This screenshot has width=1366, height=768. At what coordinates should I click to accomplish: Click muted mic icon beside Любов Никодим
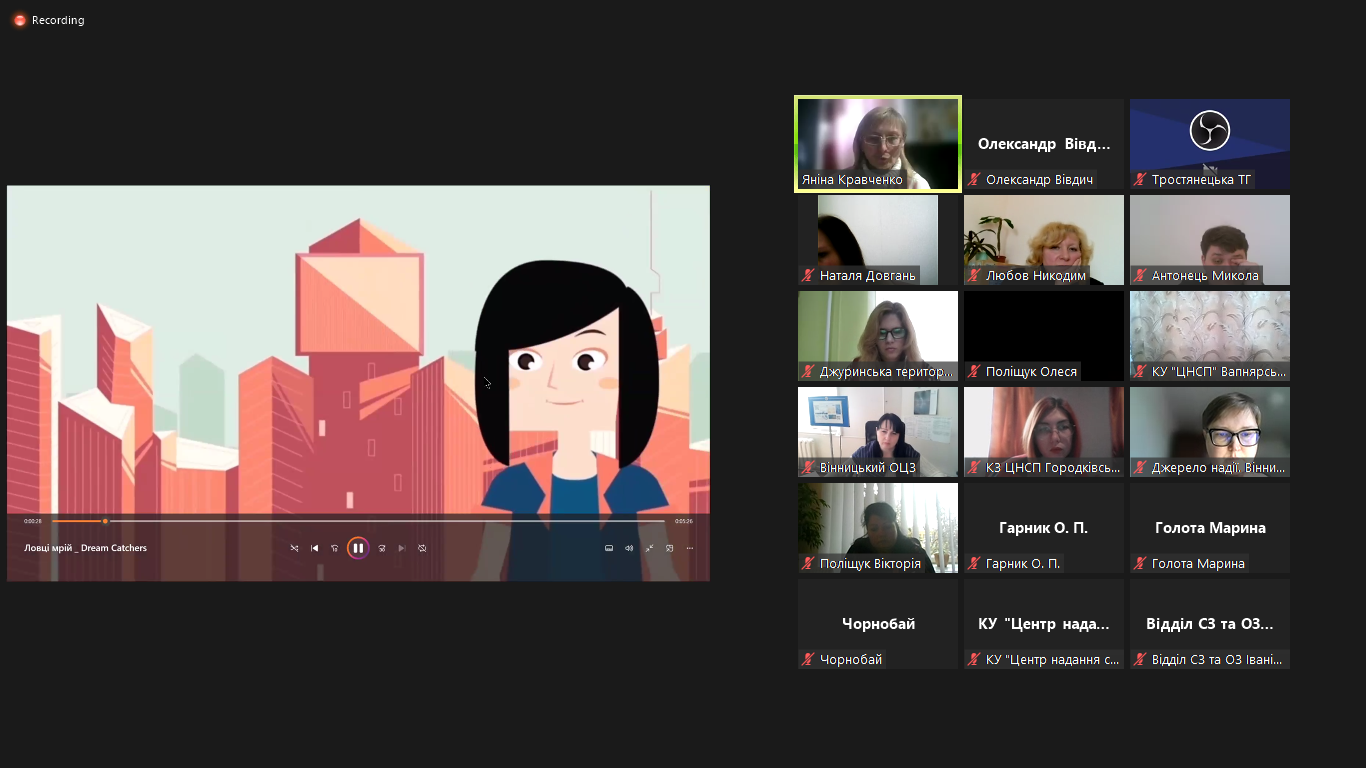[x=974, y=276]
